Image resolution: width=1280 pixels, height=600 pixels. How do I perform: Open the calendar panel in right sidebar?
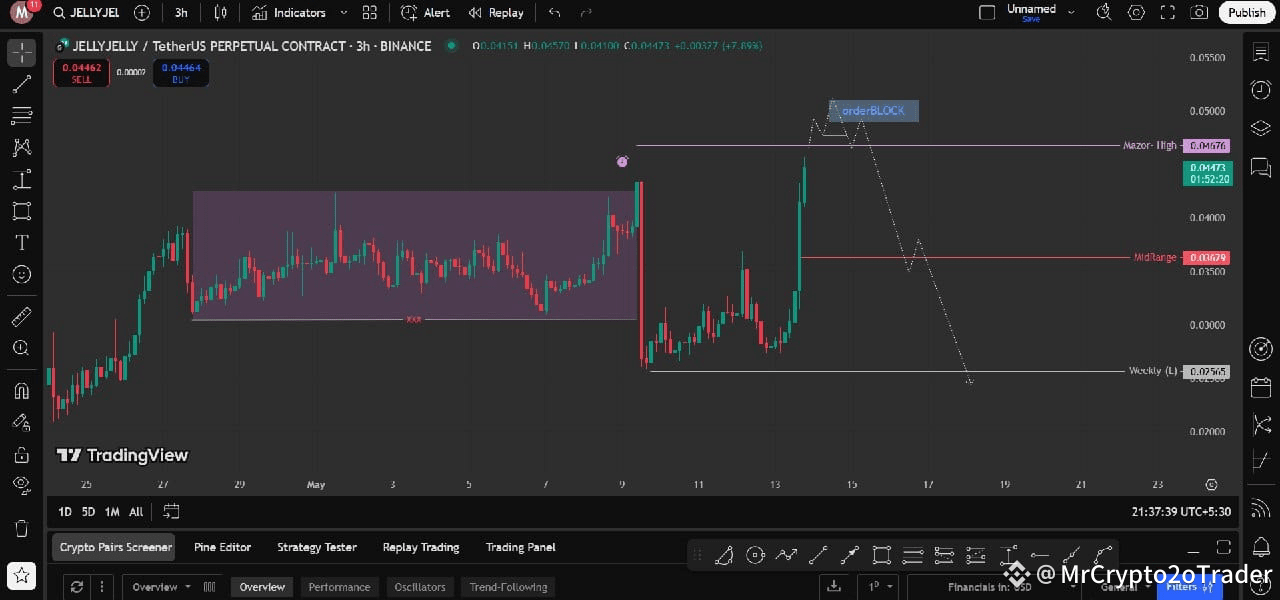pyautogui.click(x=1260, y=387)
